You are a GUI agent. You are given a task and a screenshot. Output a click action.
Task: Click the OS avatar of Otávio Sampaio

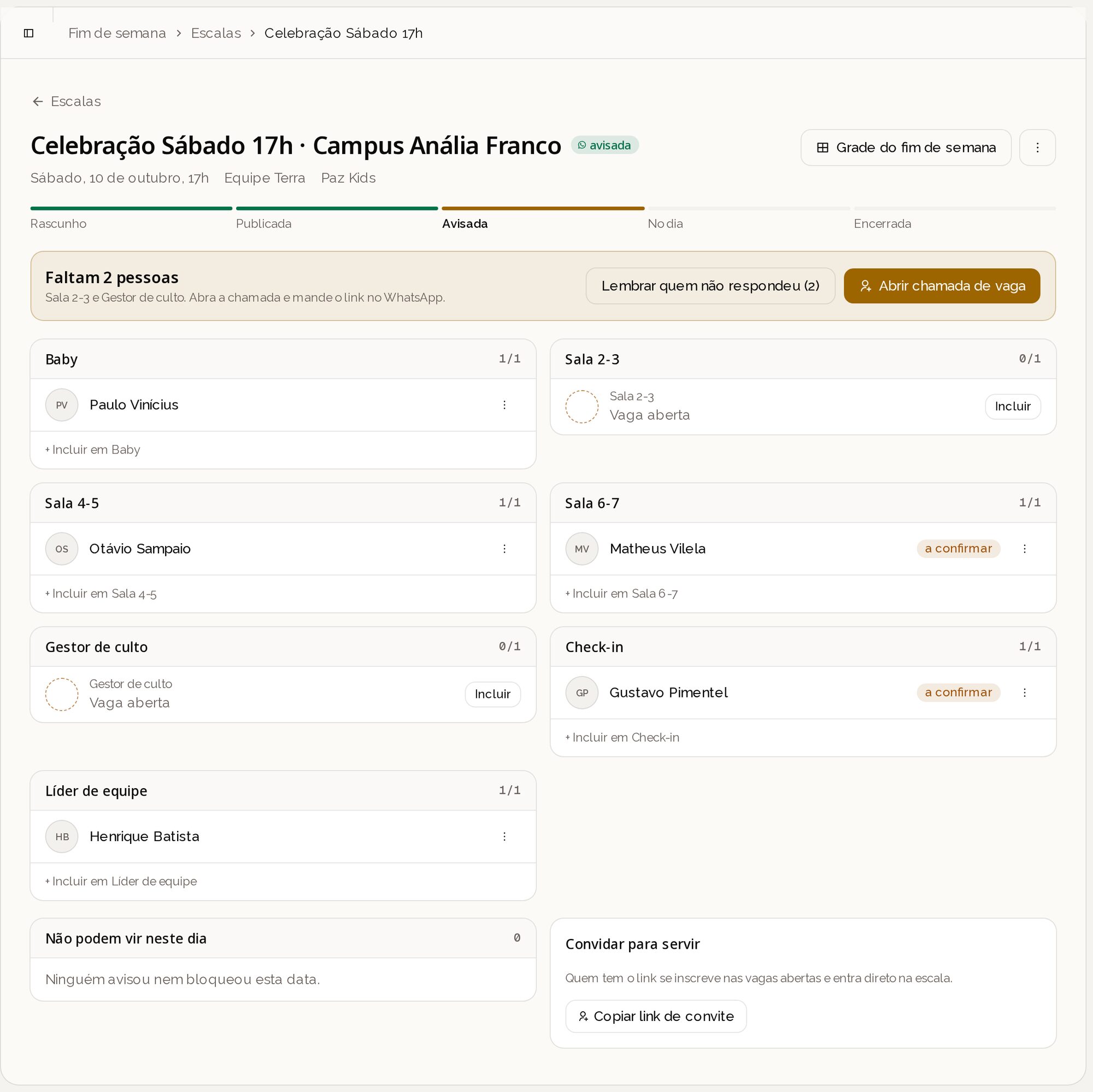[x=62, y=548]
